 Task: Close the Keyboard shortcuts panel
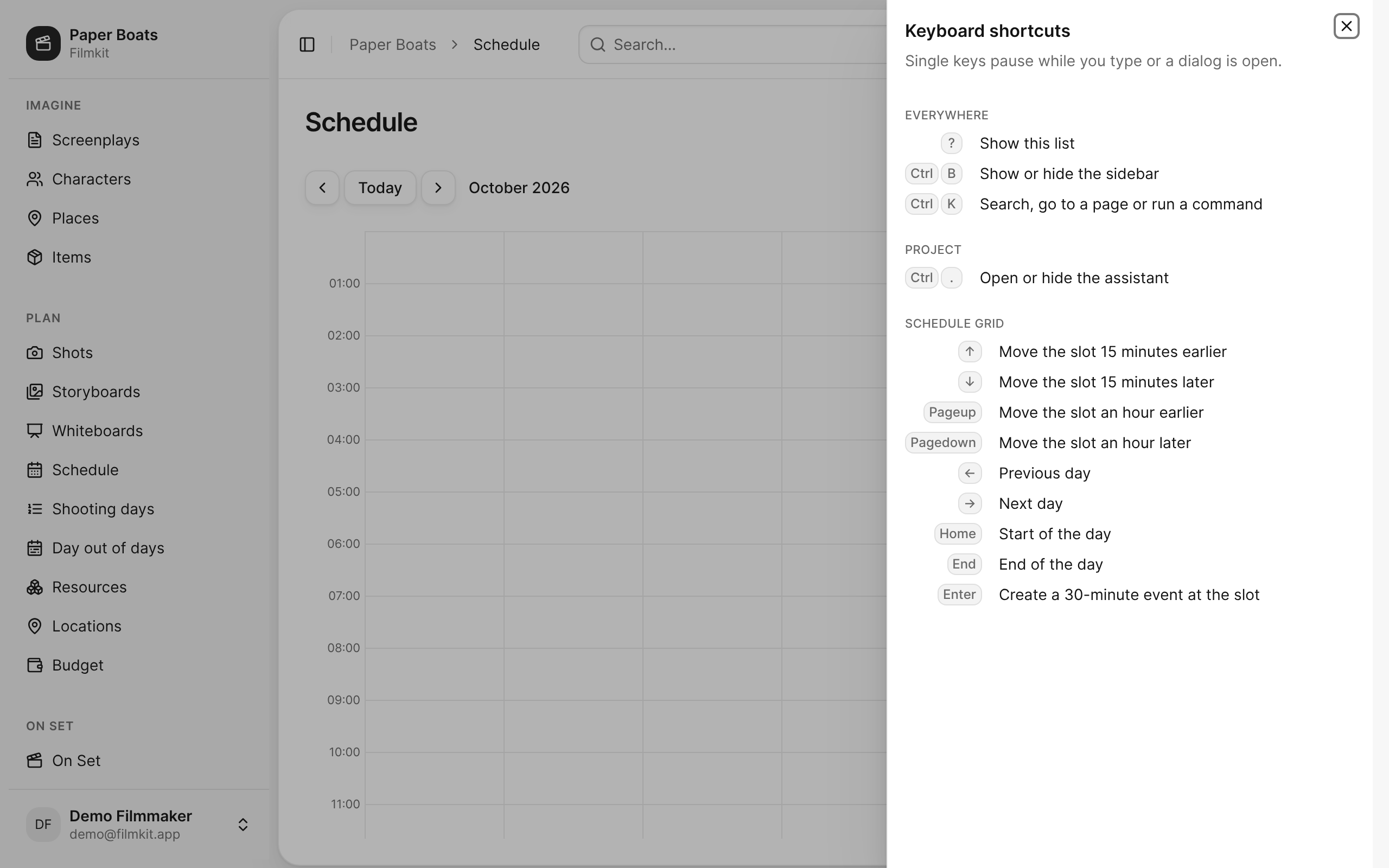point(1346,27)
